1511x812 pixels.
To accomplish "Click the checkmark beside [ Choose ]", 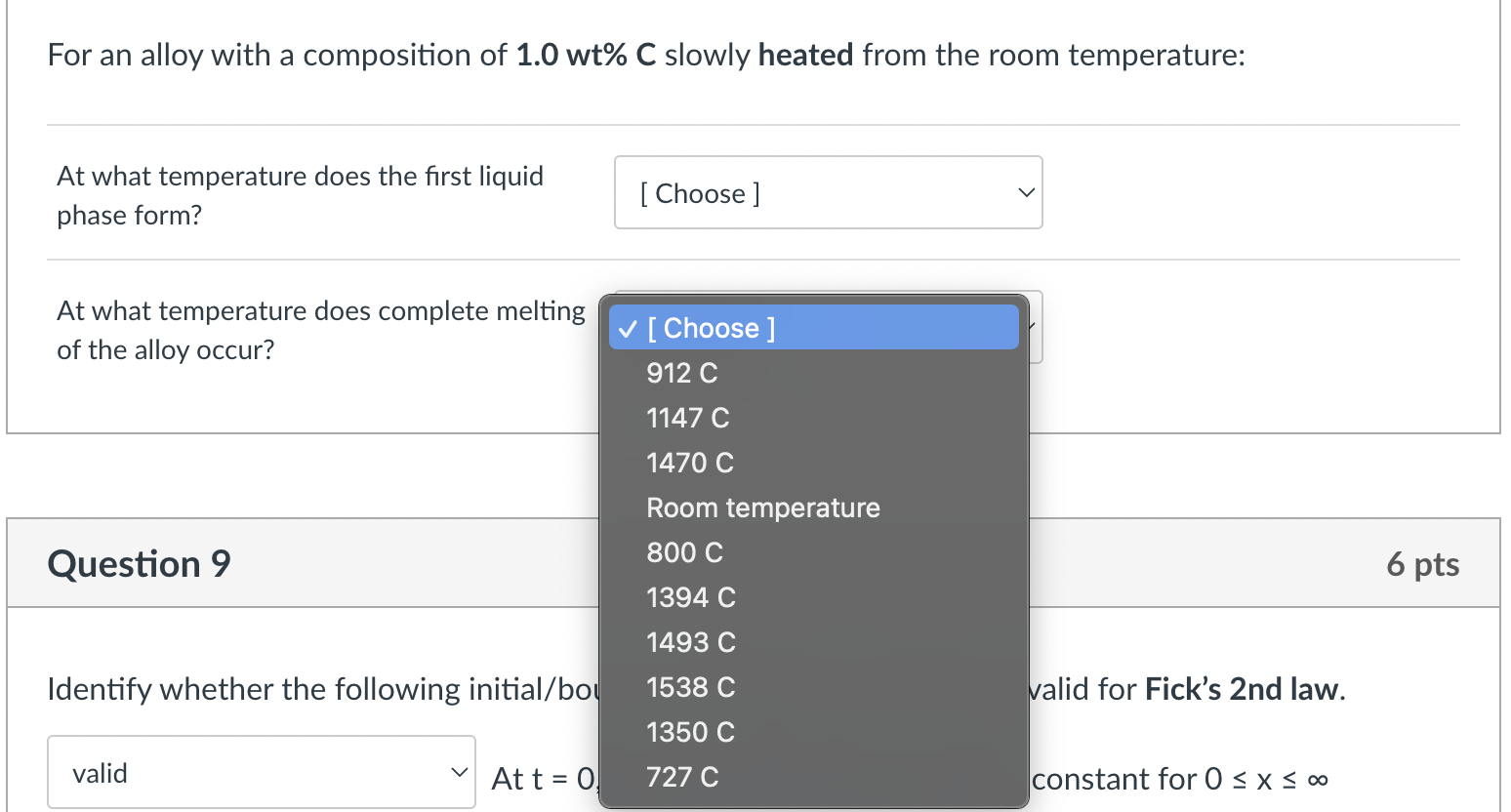I will (626, 328).
